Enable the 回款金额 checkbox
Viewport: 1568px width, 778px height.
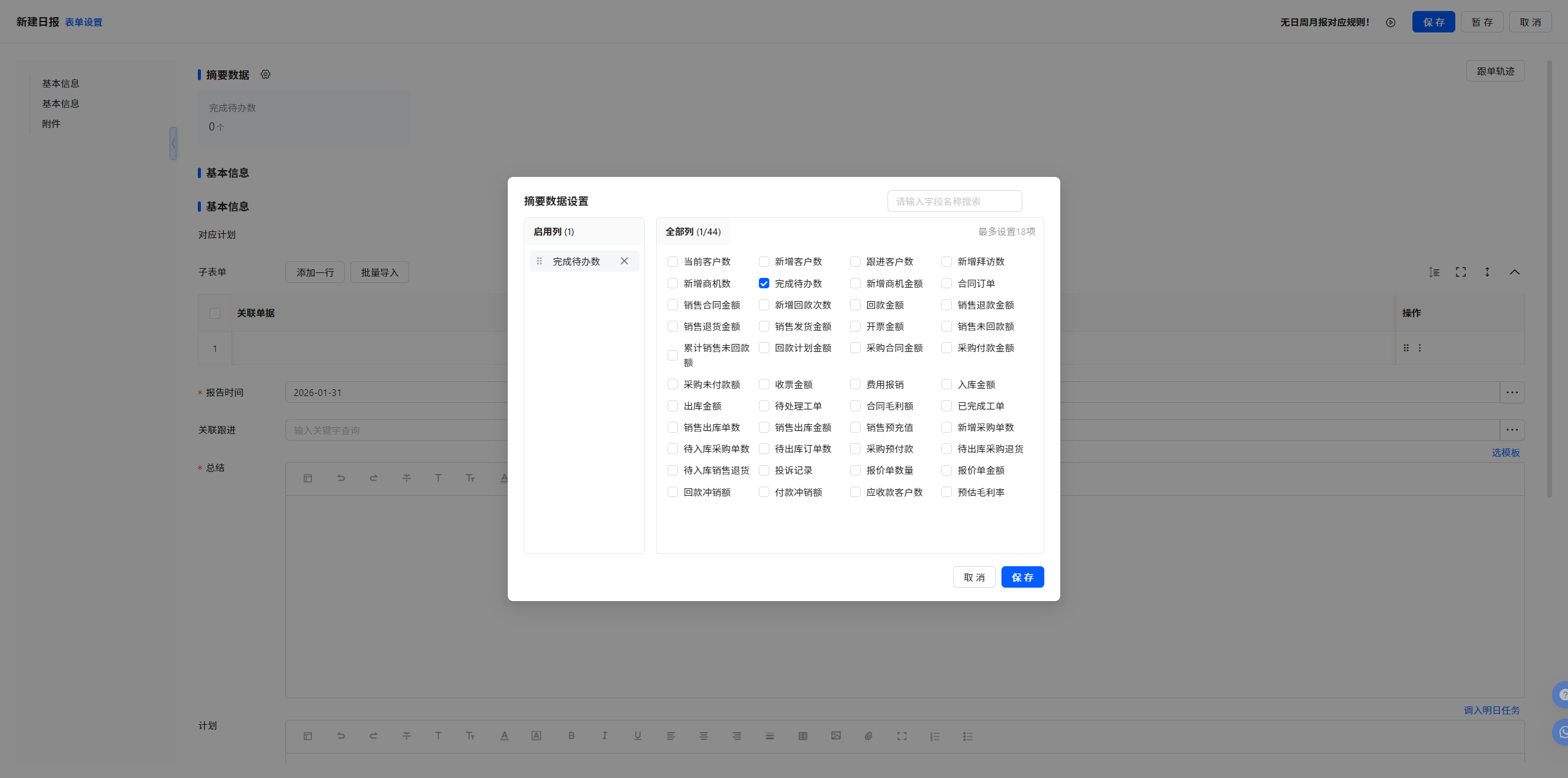point(855,305)
